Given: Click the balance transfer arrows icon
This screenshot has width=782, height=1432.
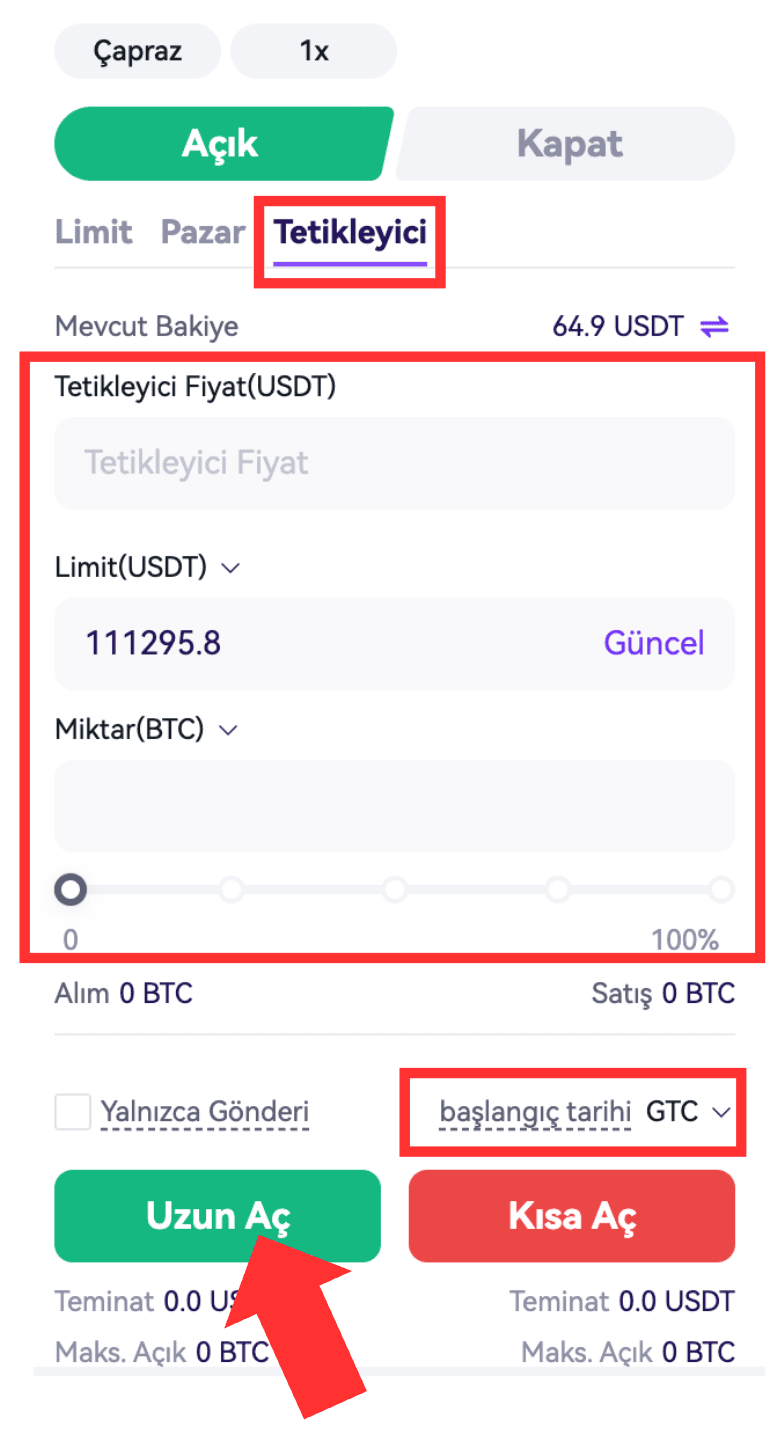Looking at the screenshot, I should [715, 326].
